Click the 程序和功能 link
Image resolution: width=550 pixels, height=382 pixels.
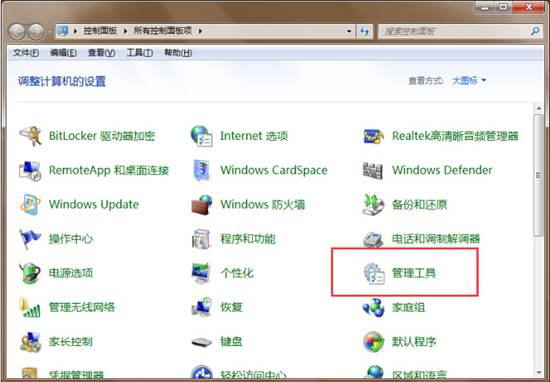248,239
